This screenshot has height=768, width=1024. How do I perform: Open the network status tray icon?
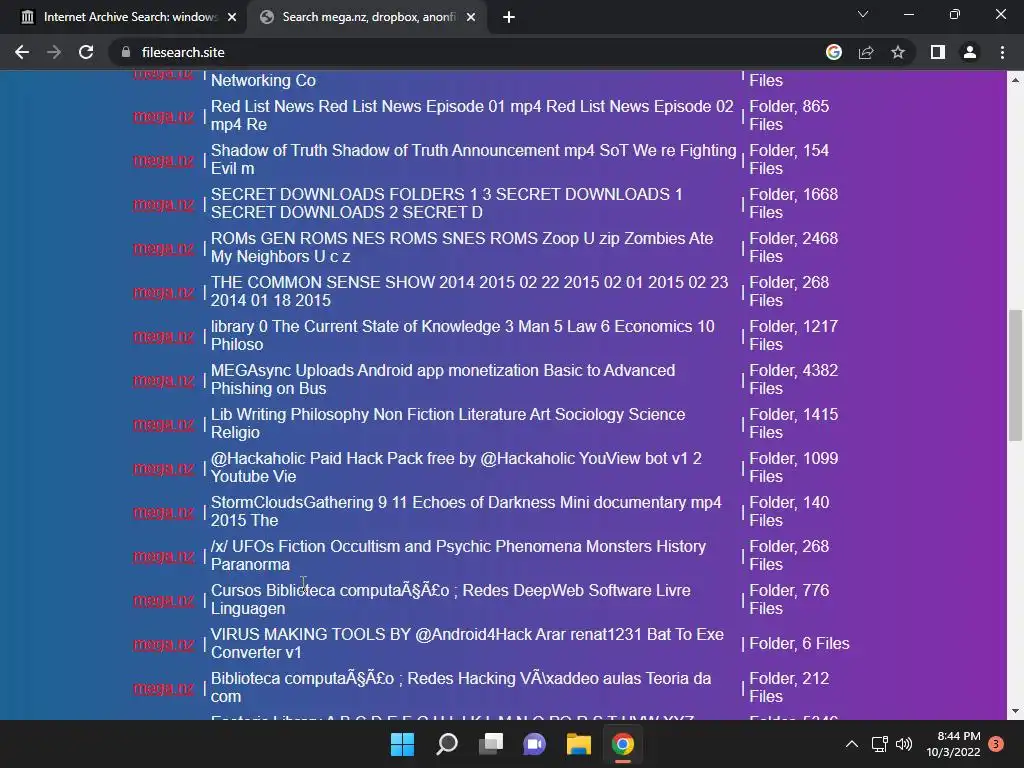(x=880, y=744)
